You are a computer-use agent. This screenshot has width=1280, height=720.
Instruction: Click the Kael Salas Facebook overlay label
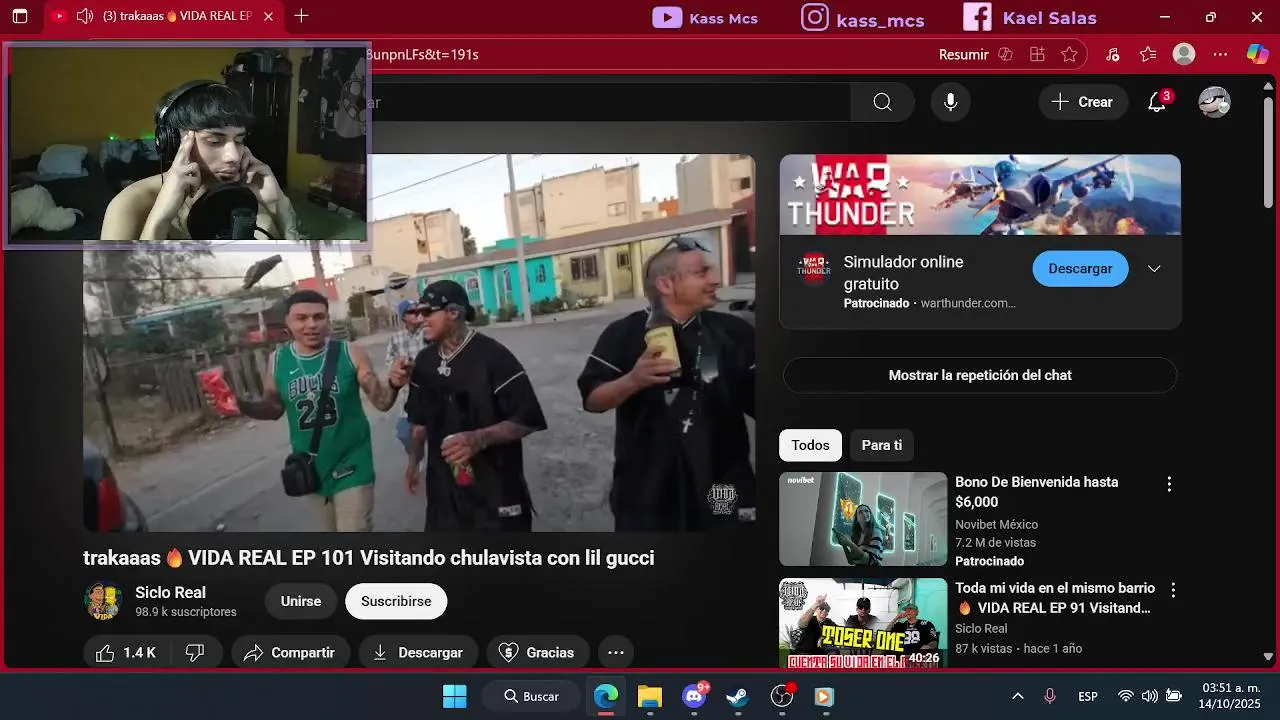click(x=1030, y=18)
